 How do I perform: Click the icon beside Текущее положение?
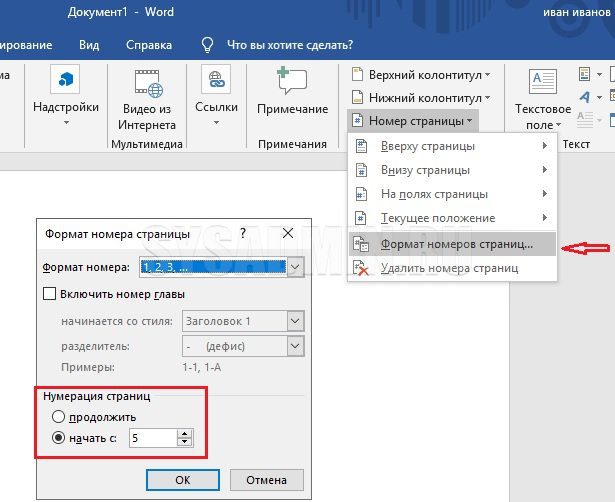[x=361, y=218]
